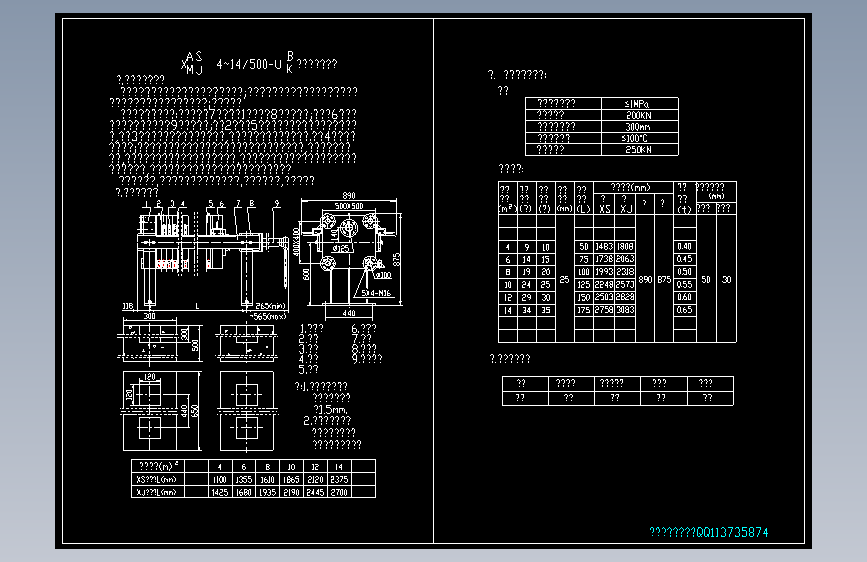The width and height of the screenshot is (867, 562).
Task: Click the "1610" cell in the bottom length table
Action: coord(268,480)
